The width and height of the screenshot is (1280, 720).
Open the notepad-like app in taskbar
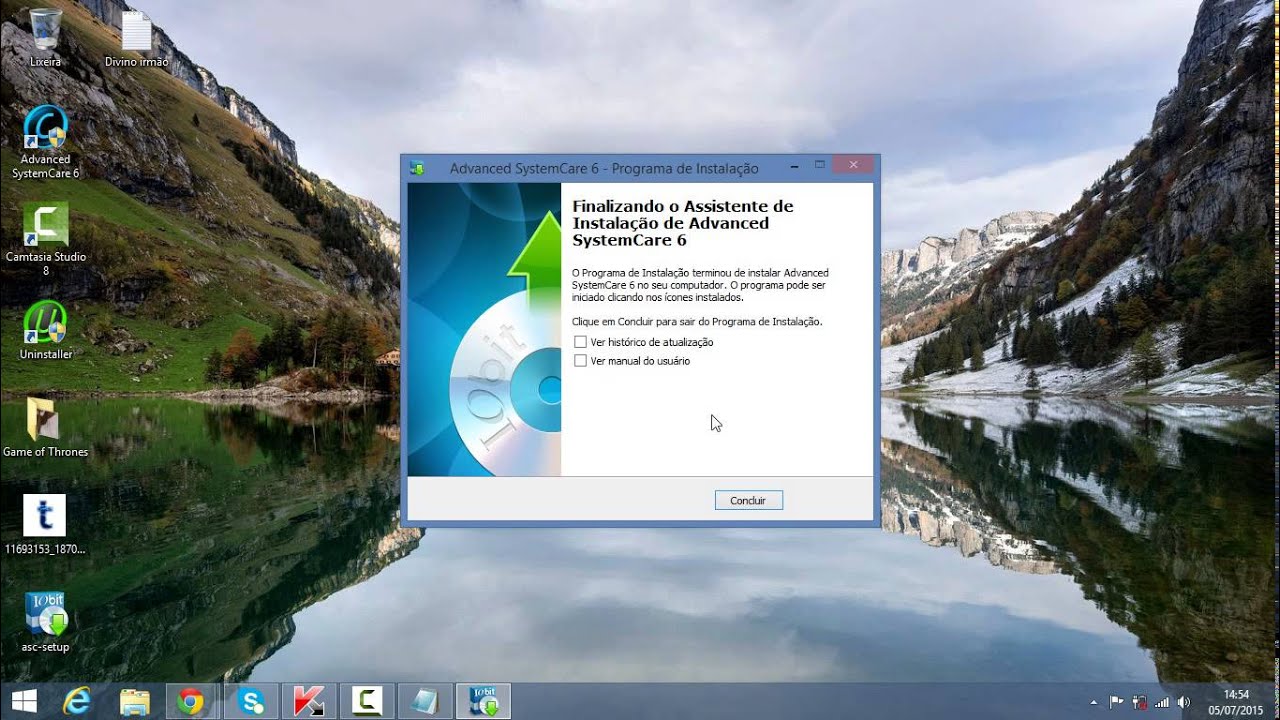coord(424,701)
